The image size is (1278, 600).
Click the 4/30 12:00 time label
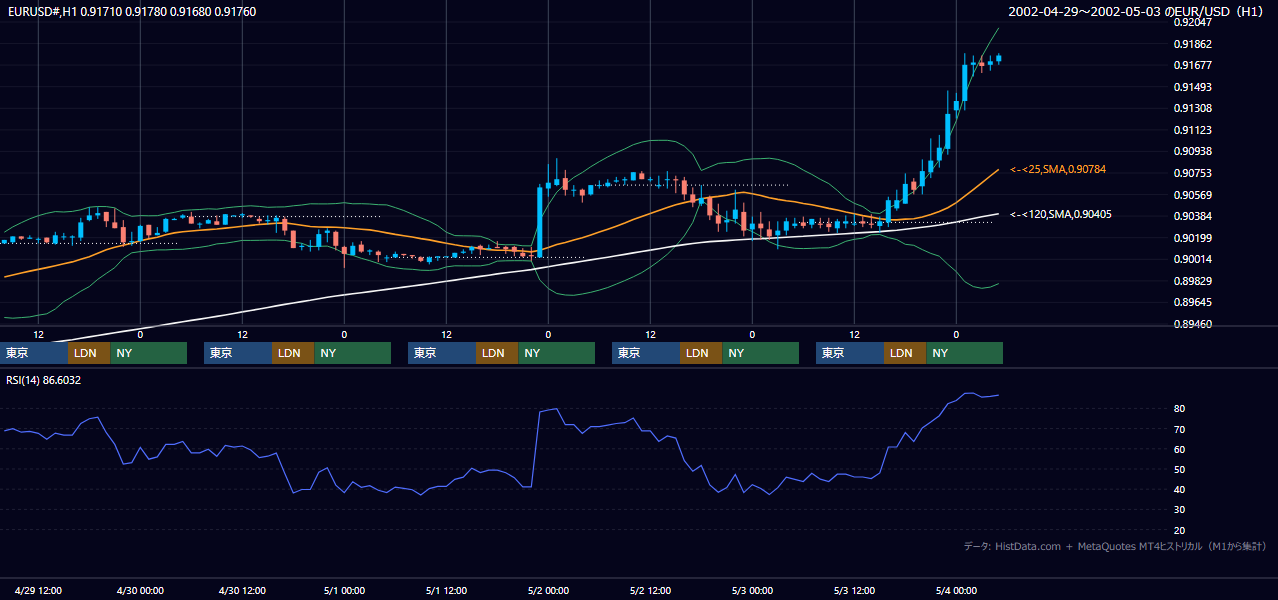click(x=243, y=590)
